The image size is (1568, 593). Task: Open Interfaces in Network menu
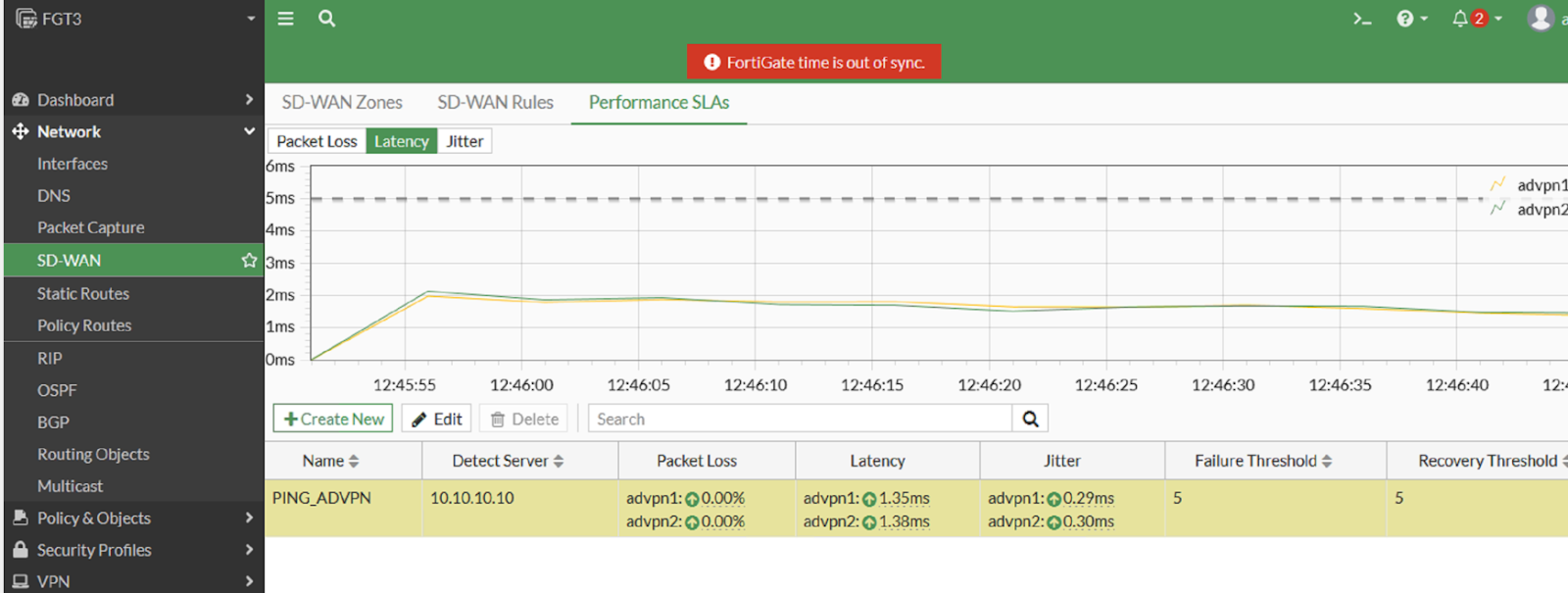(73, 164)
